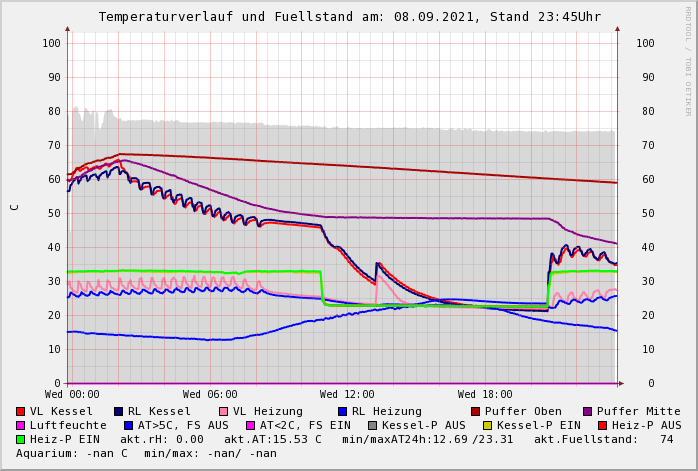Click the red VL Kessel legend swatch
The height and width of the screenshot is (471, 698).
click(x=20, y=411)
